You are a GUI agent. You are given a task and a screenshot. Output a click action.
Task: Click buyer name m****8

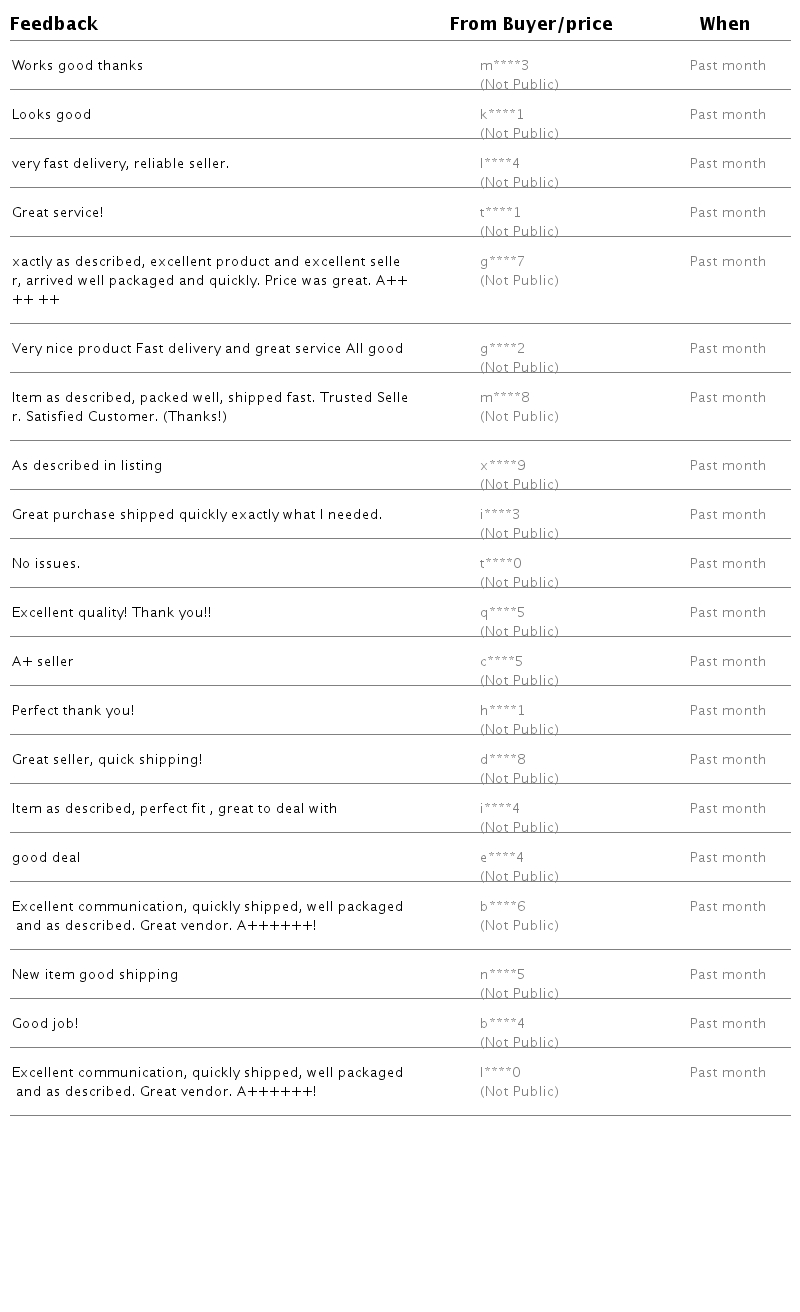[x=505, y=398]
